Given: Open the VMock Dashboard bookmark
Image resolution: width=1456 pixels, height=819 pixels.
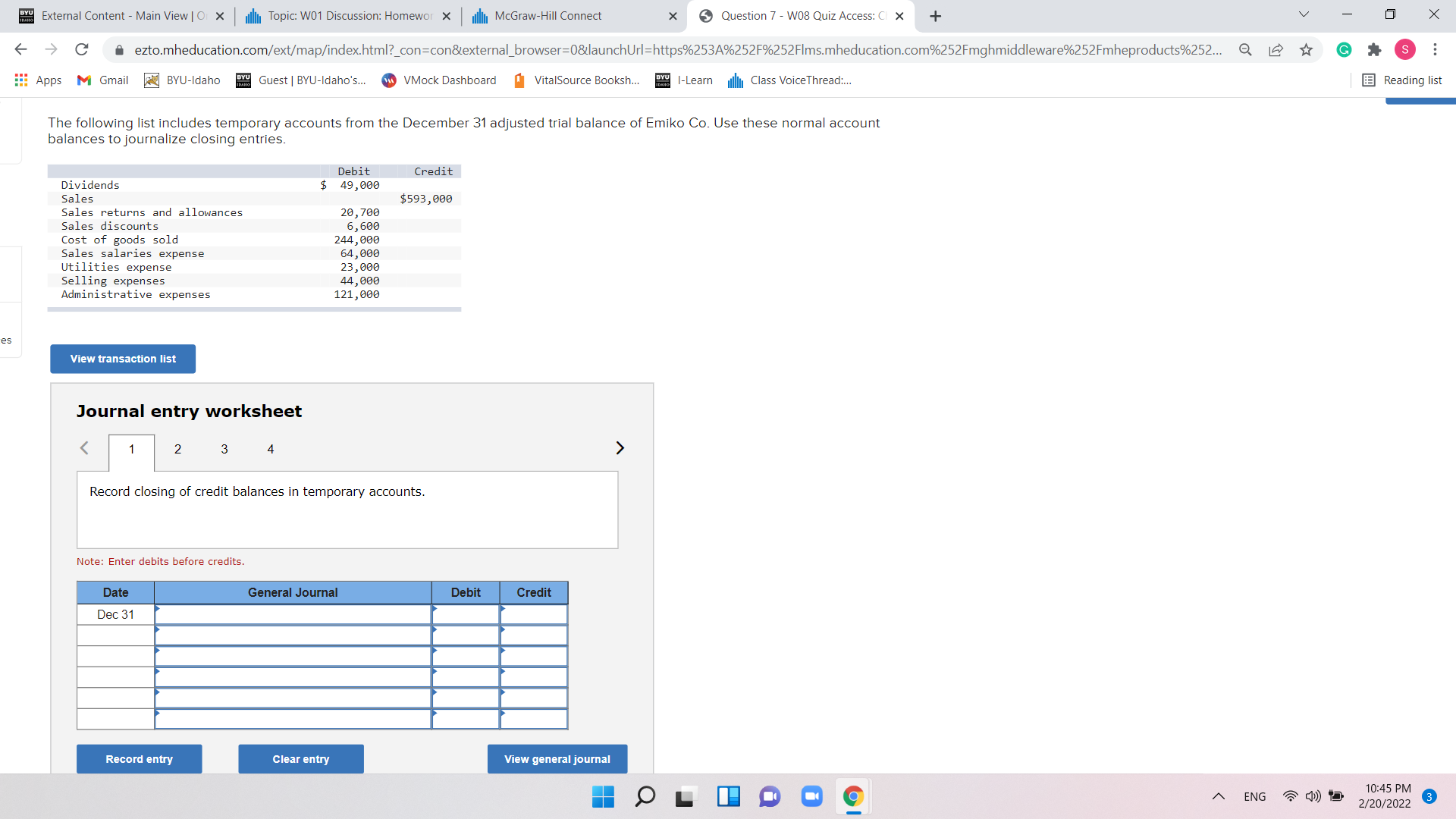Looking at the screenshot, I should tap(438, 80).
